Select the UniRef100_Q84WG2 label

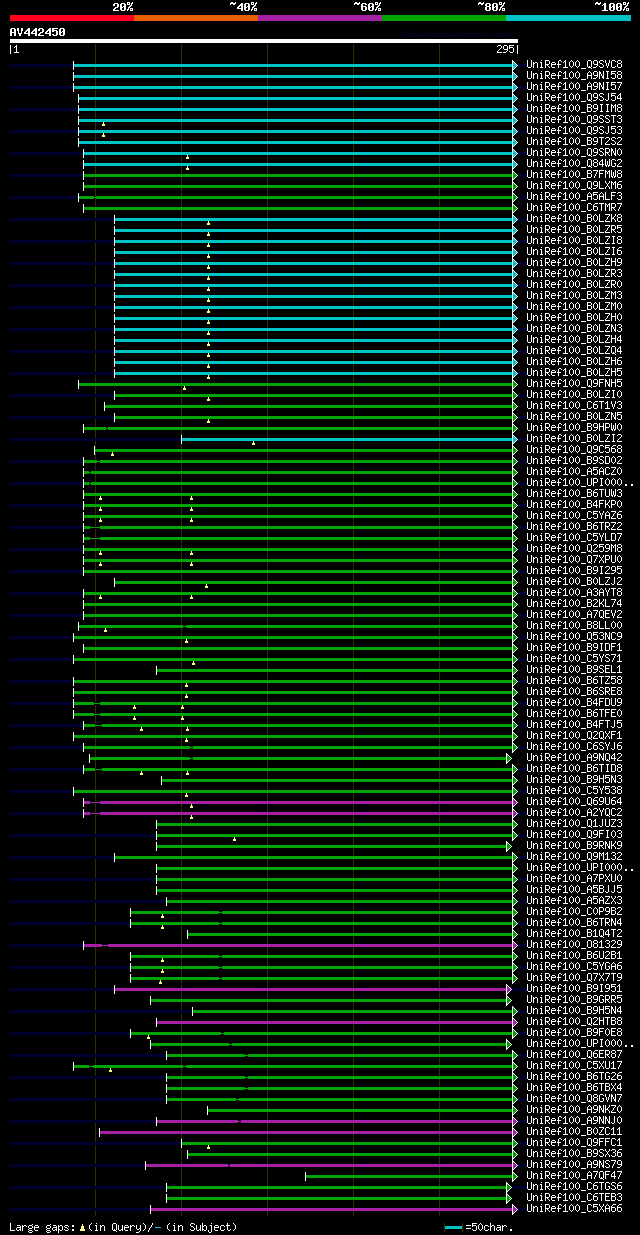(574, 163)
